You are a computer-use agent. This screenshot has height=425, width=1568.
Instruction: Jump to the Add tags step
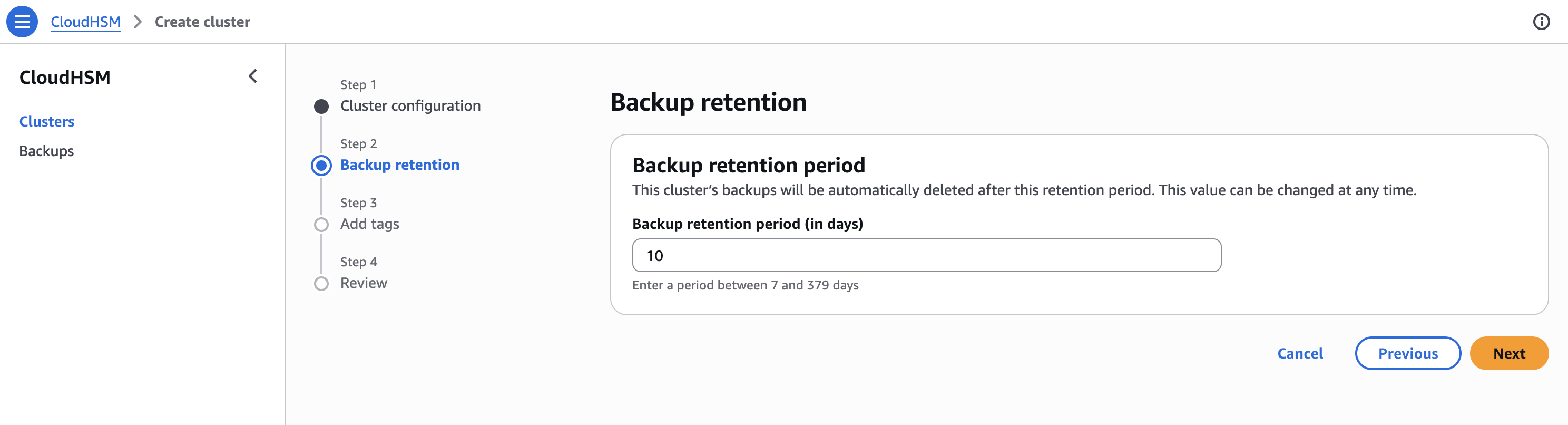(369, 224)
